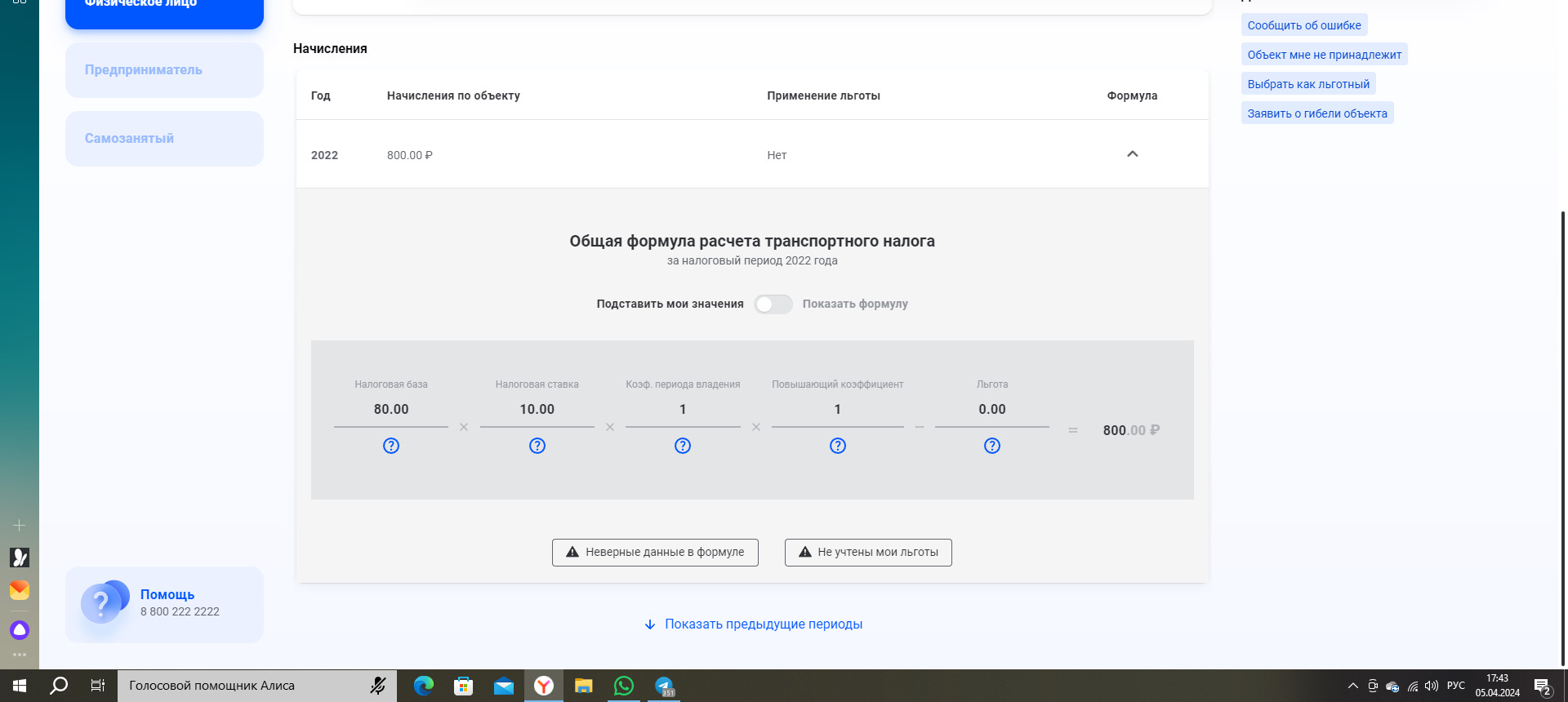Click the taskbar search magnifier icon
The height and width of the screenshot is (702, 1568).
pos(59,686)
